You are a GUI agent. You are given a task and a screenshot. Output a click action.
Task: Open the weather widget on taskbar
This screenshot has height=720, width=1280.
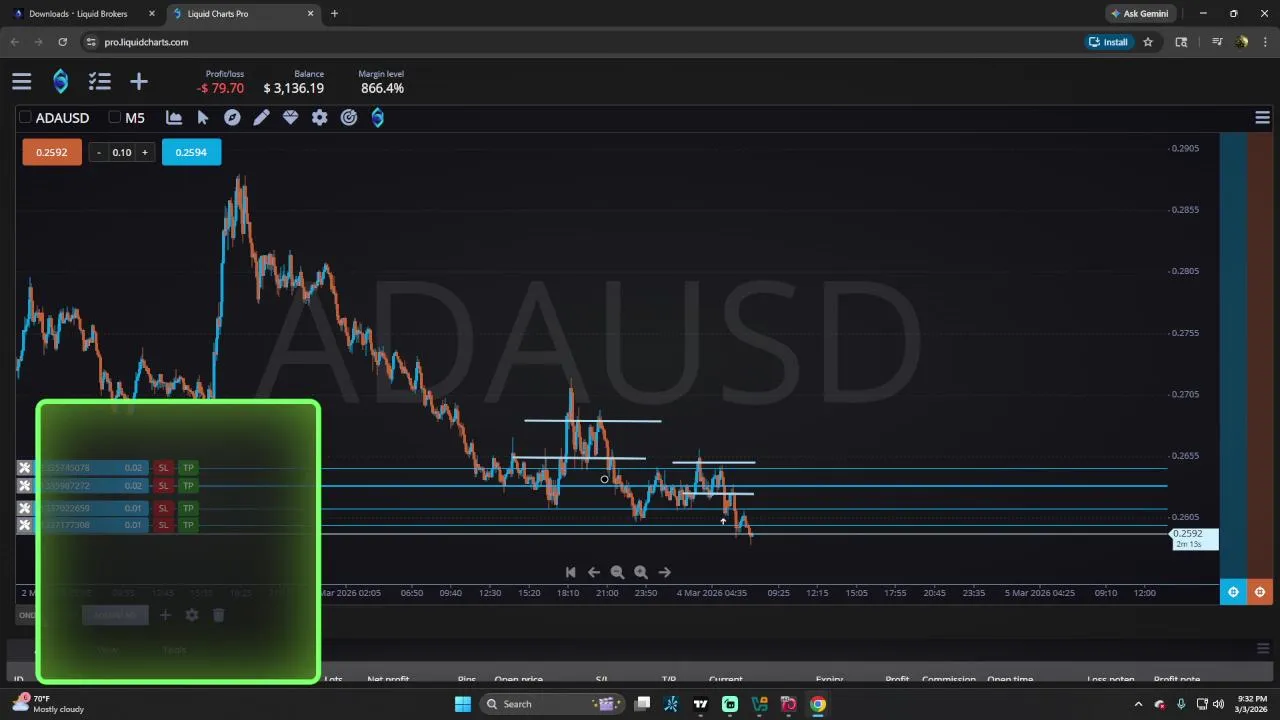tap(48, 704)
